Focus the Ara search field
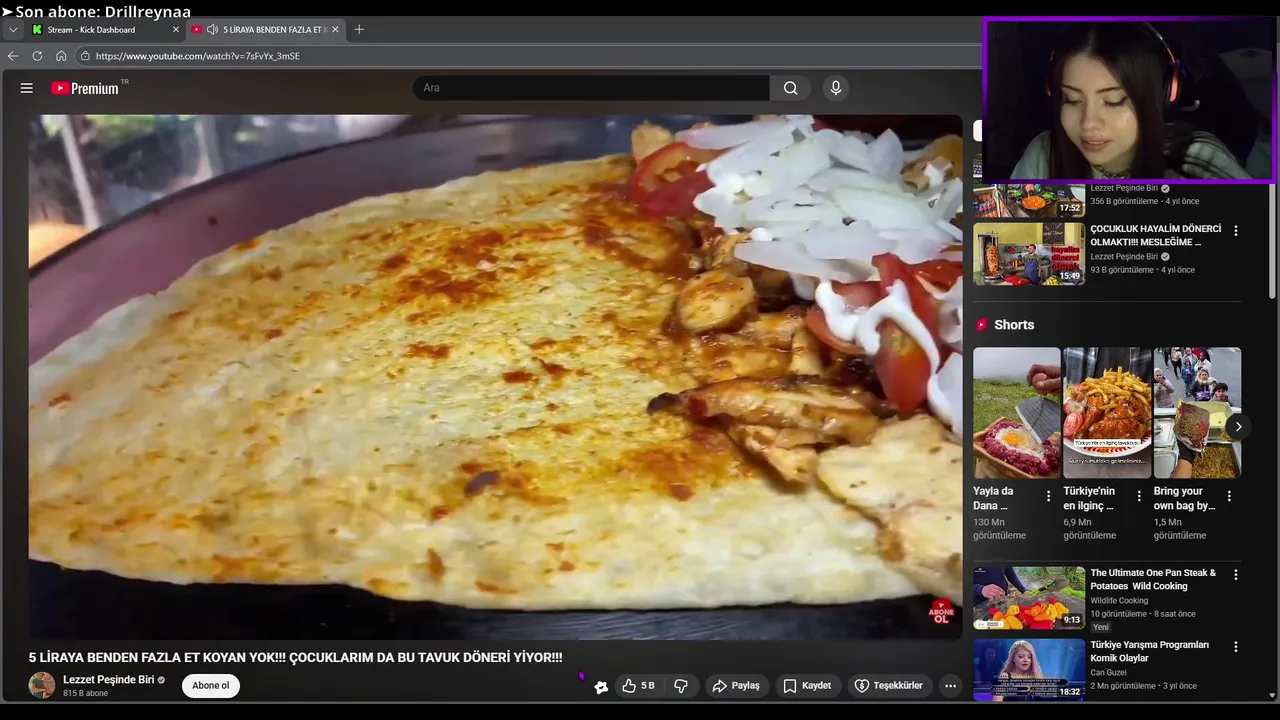1280x720 pixels. (591, 88)
